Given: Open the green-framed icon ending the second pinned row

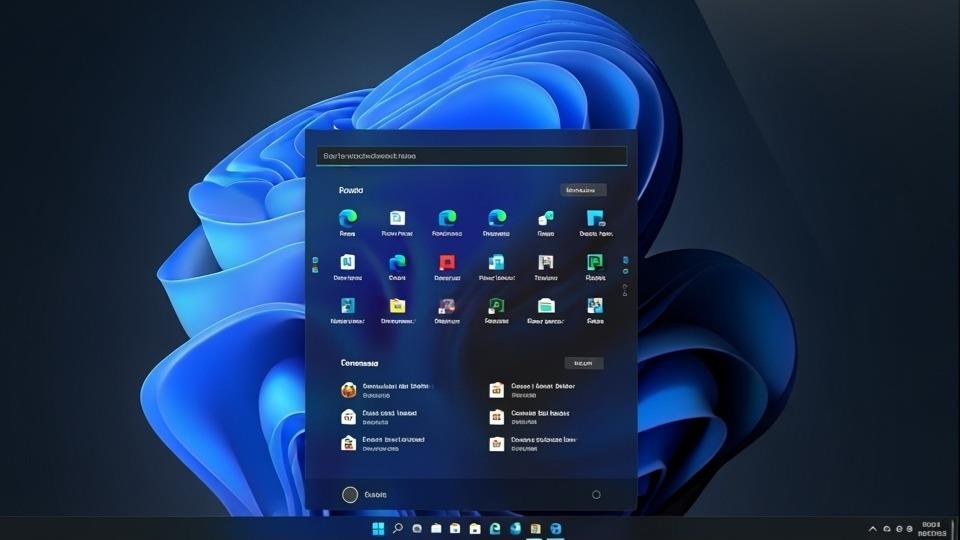Looking at the screenshot, I should pyautogui.click(x=595, y=263).
